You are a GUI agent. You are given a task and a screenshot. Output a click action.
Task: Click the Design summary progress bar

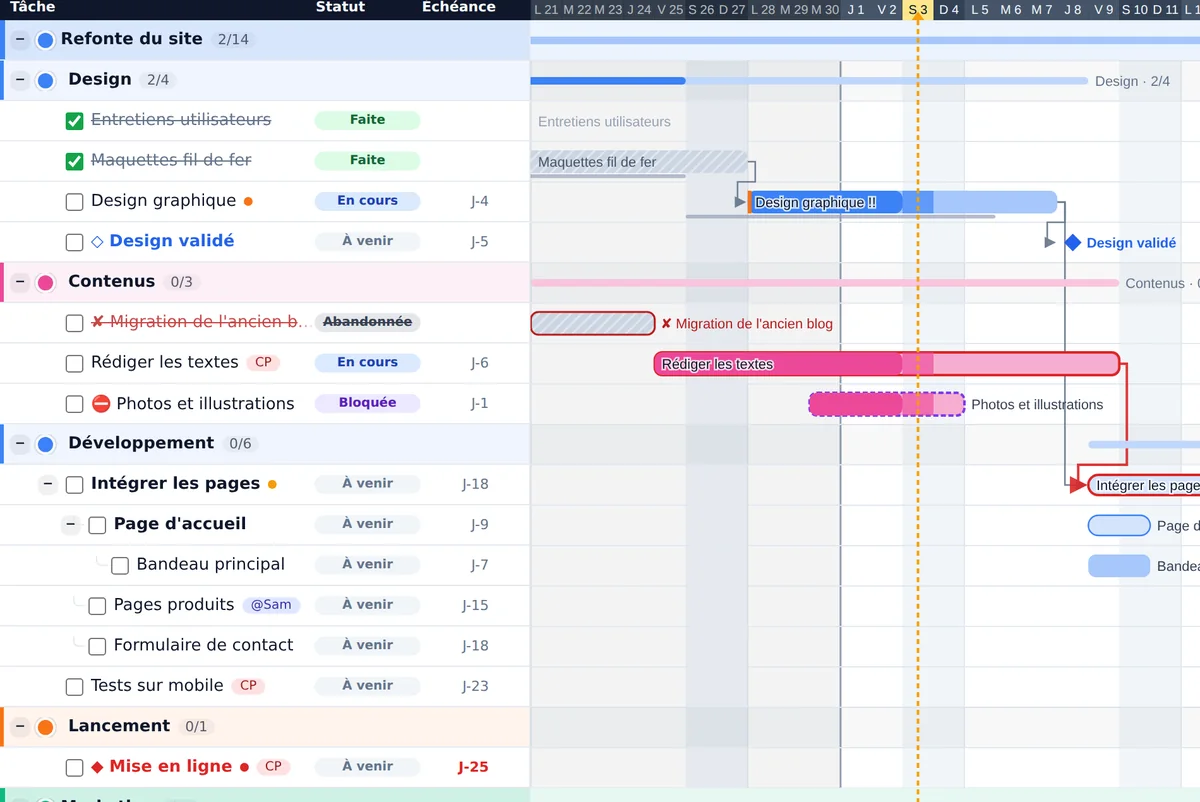click(809, 81)
